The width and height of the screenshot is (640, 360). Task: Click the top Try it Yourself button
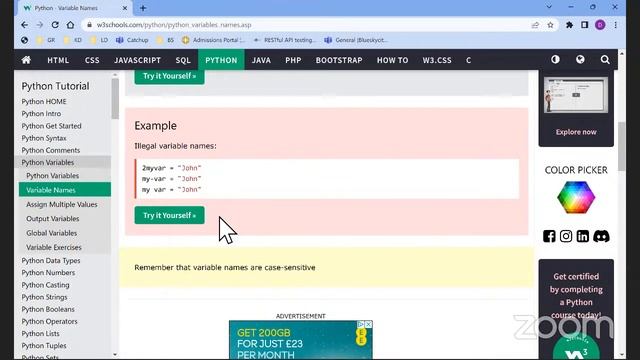[x=169, y=77]
